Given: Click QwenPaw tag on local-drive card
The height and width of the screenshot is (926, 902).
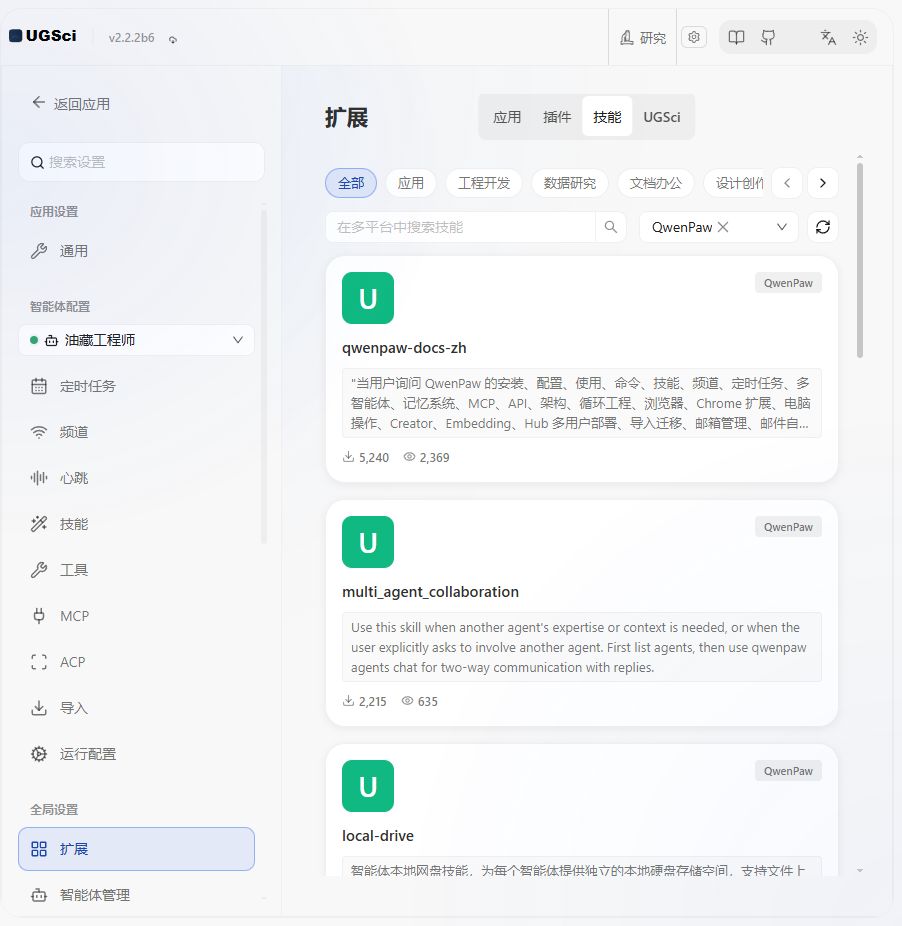Looking at the screenshot, I should [x=788, y=771].
